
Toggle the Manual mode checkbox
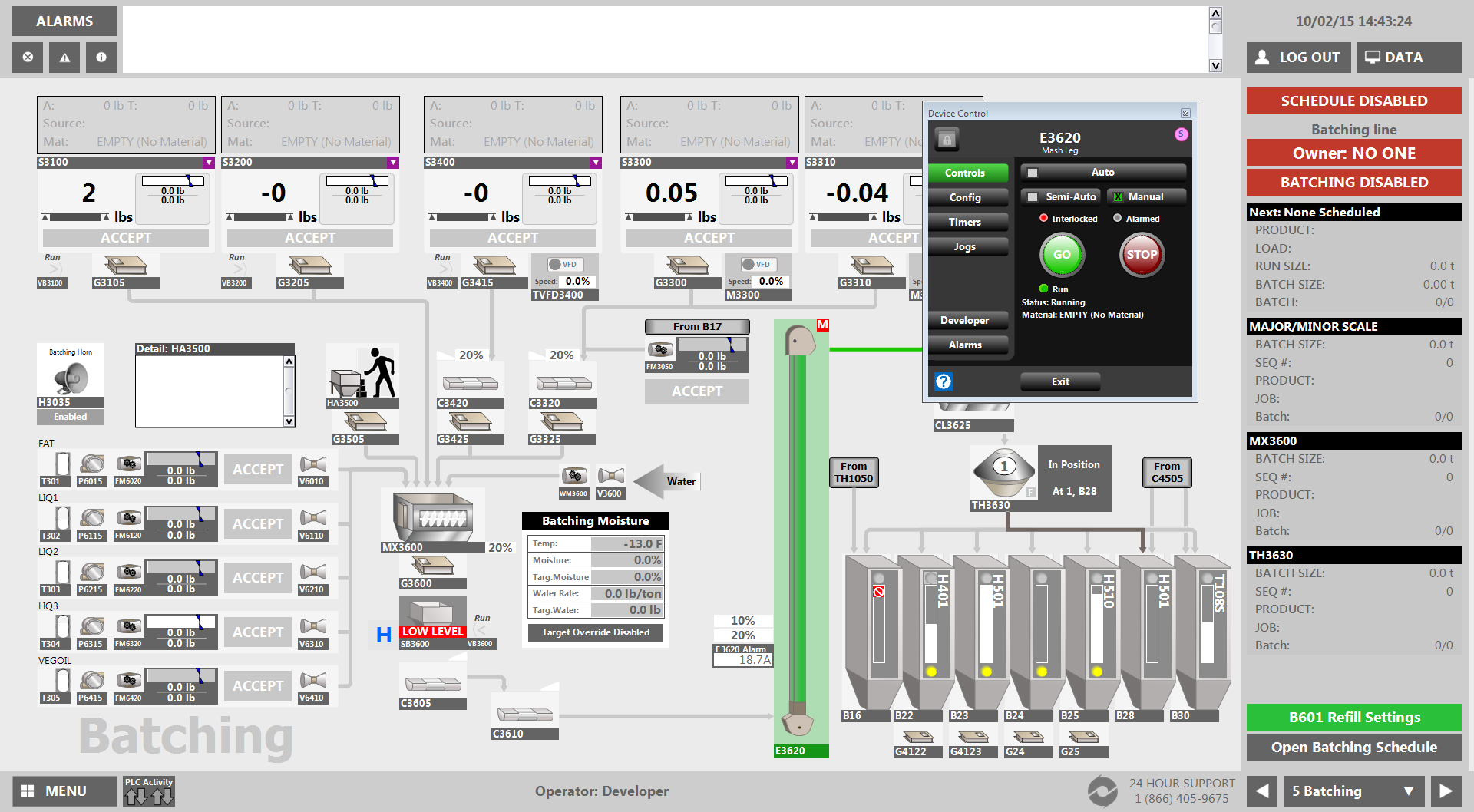tap(1118, 197)
